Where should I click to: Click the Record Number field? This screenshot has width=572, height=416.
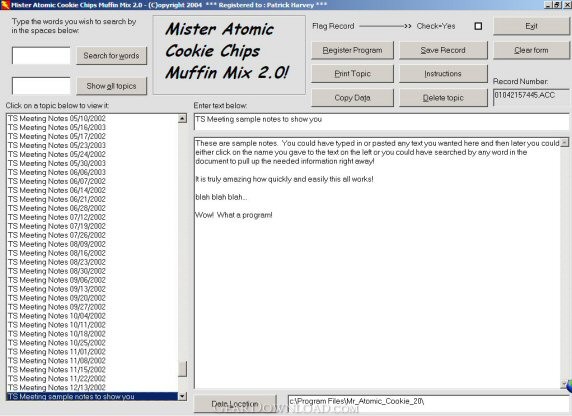coord(531,97)
